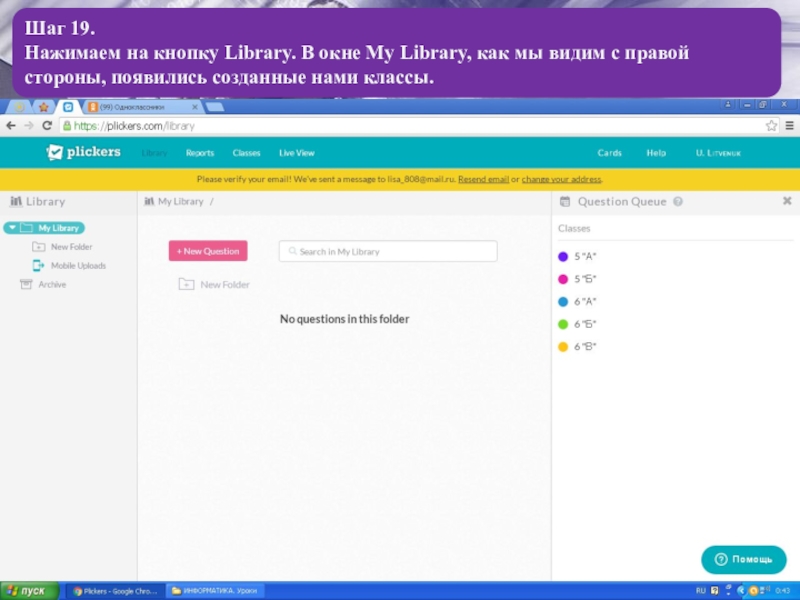This screenshot has width=800, height=600.
Task: Click New Folder icon in main pane
Action: pos(186,284)
